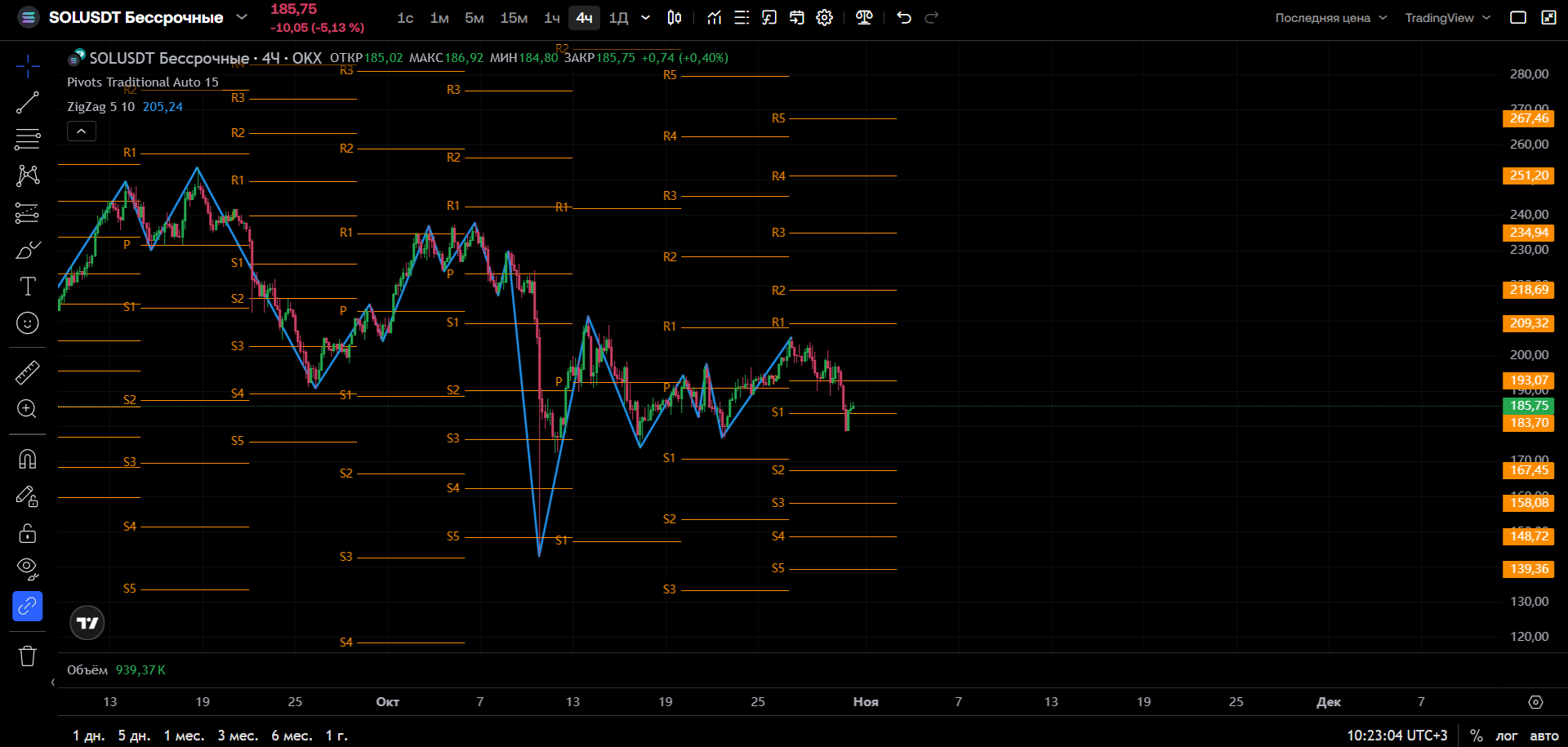This screenshot has width=1568, height=747.
Task: Switch to the 5м timeframe
Action: [474, 18]
